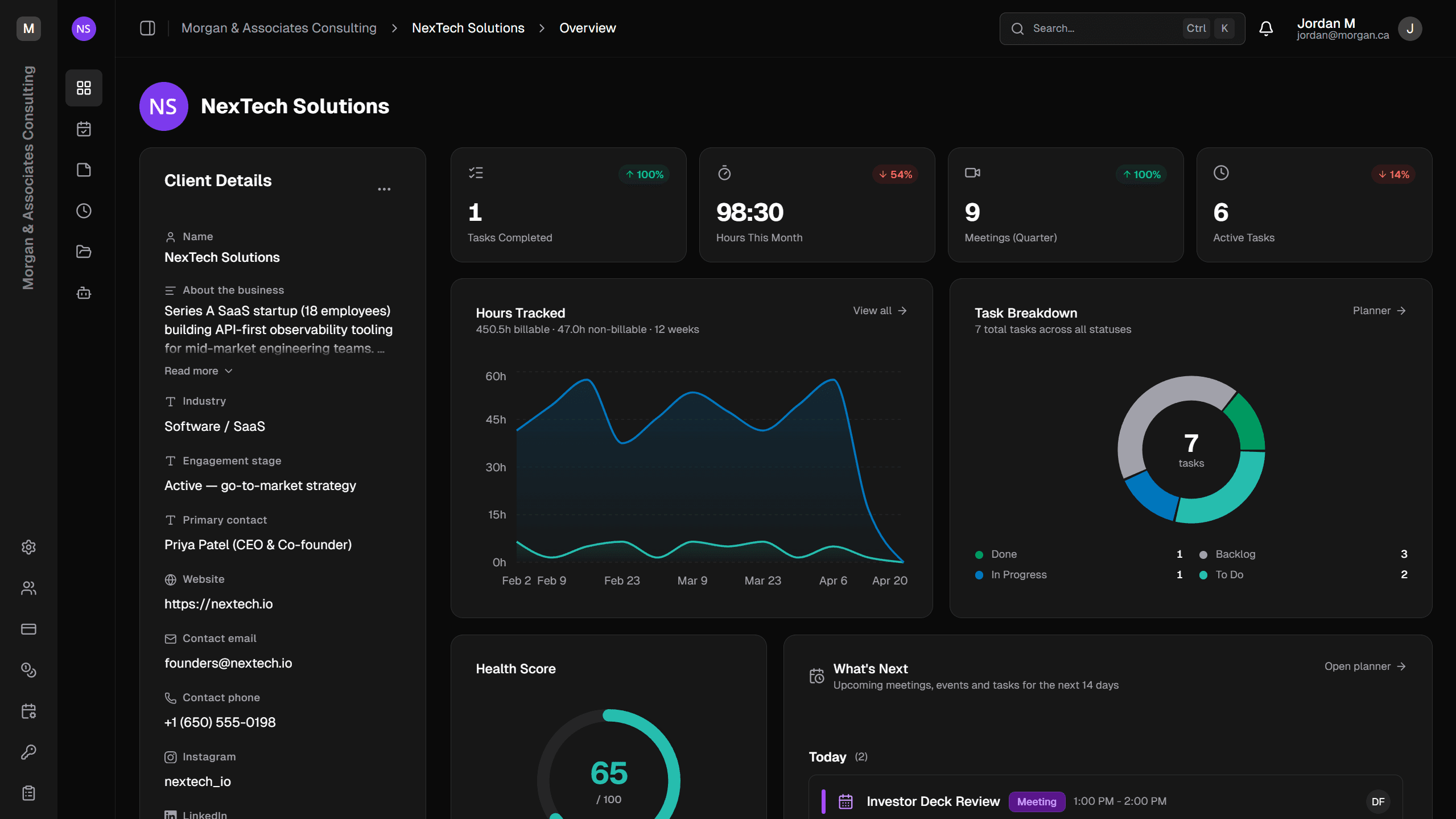Image resolution: width=1456 pixels, height=819 pixels.
Task: Go to Morgan & Associates Consulting breadcrumb
Action: coord(279,28)
